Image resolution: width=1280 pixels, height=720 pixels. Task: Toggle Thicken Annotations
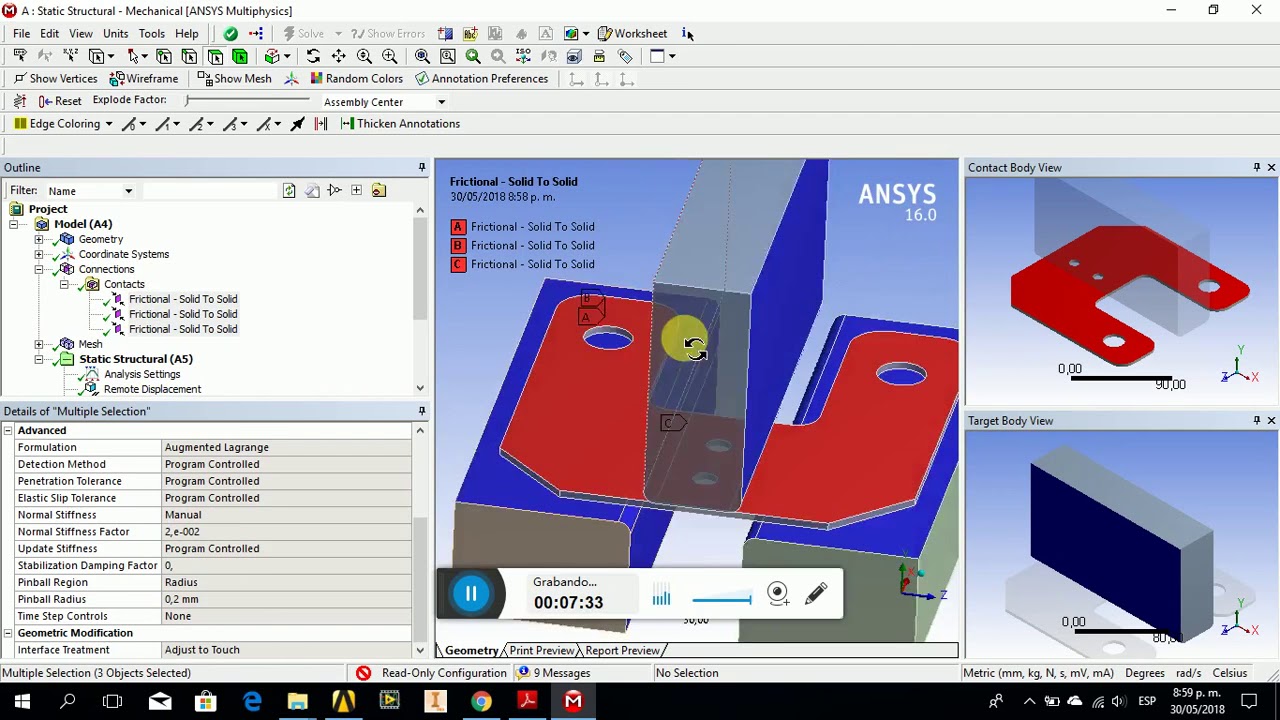pos(400,123)
